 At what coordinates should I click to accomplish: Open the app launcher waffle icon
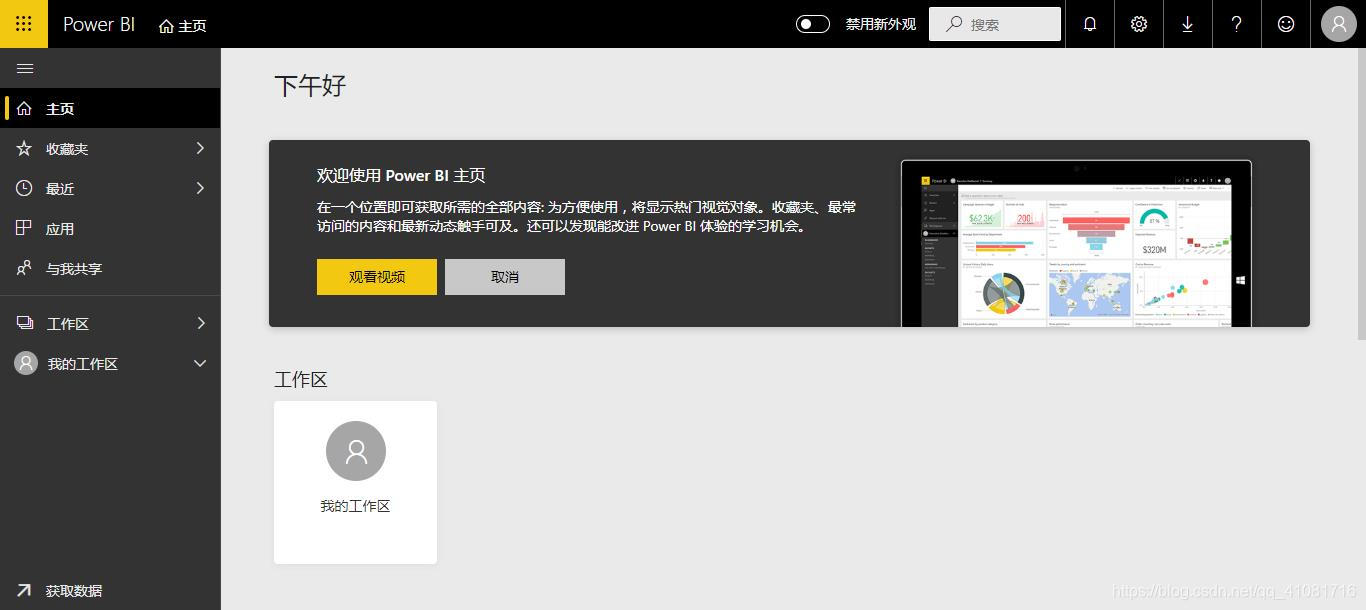point(24,24)
